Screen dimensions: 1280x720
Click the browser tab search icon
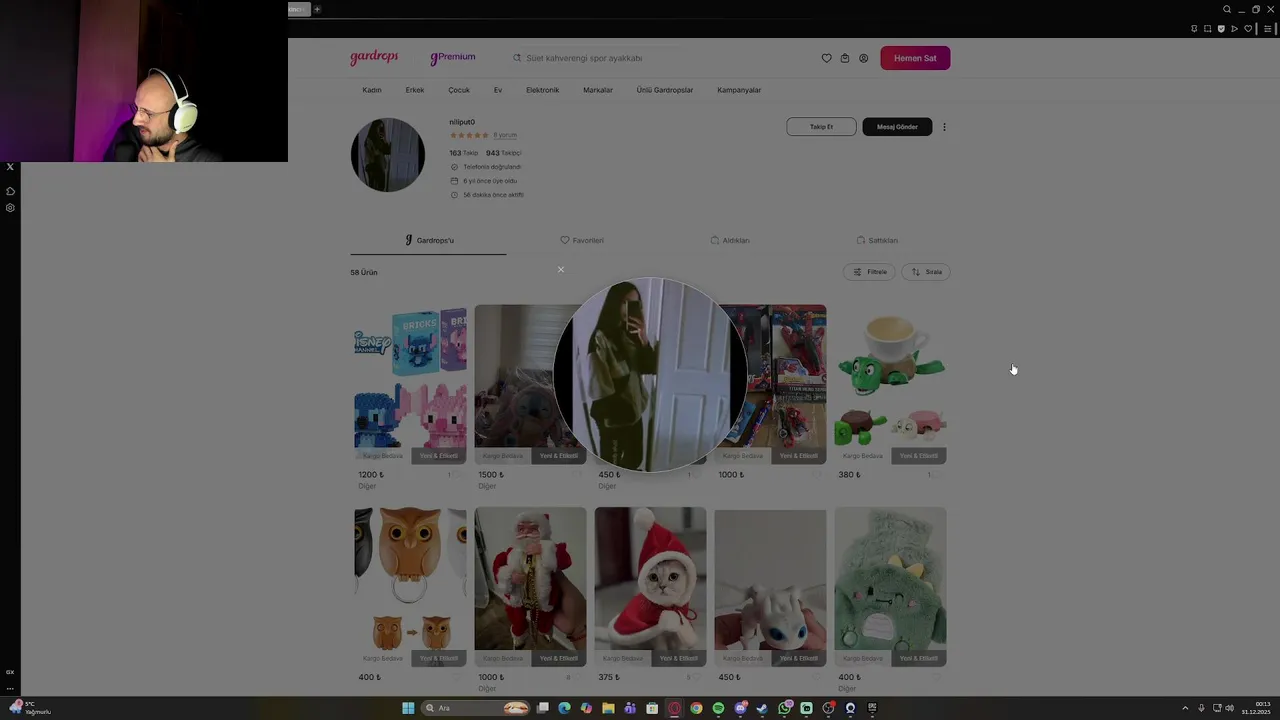tap(1227, 9)
